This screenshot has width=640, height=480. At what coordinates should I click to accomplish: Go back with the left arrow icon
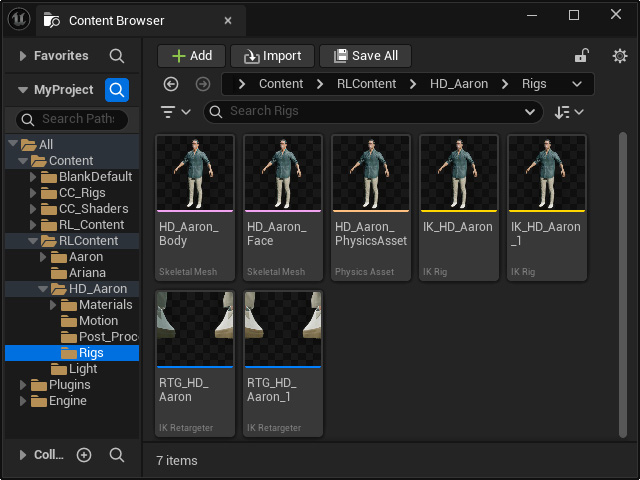click(x=171, y=84)
